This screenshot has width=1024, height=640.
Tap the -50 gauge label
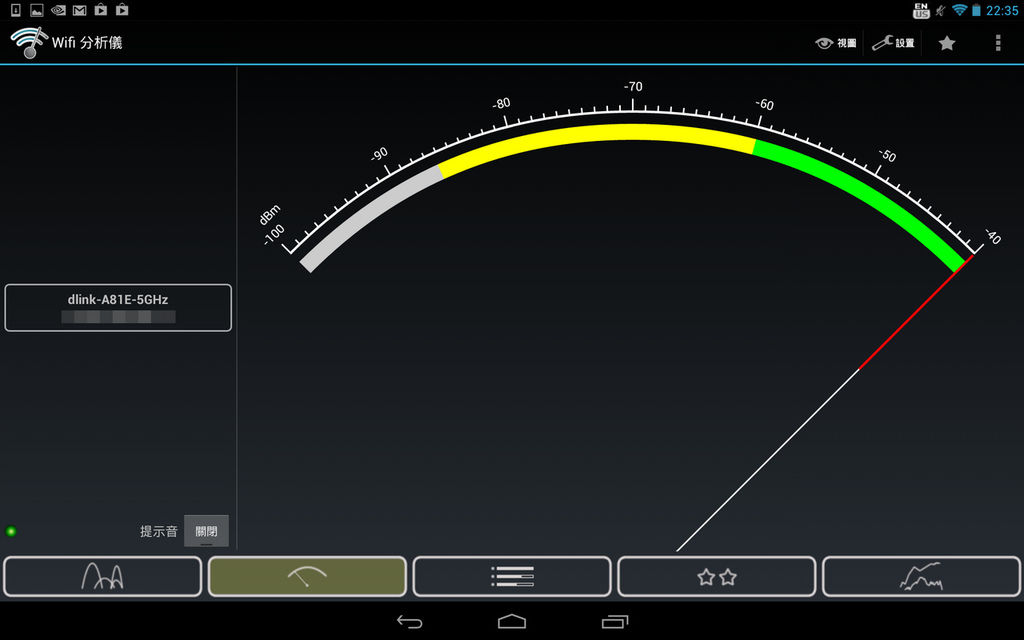pyautogui.click(x=887, y=155)
